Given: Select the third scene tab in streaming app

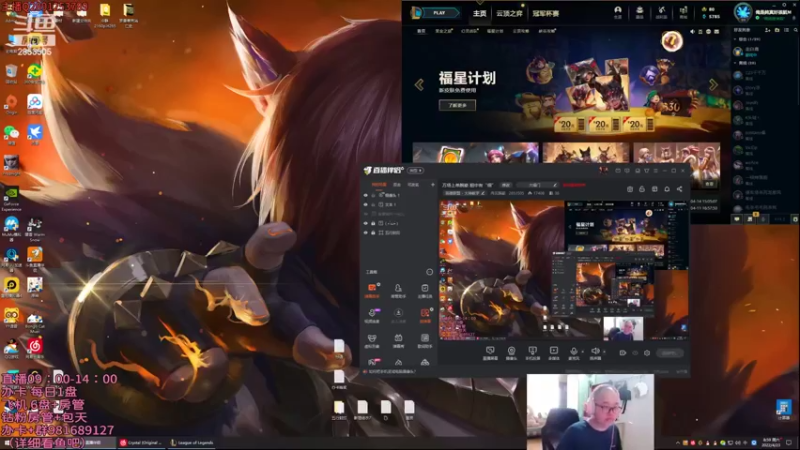Looking at the screenshot, I should pyautogui.click(x=413, y=185).
